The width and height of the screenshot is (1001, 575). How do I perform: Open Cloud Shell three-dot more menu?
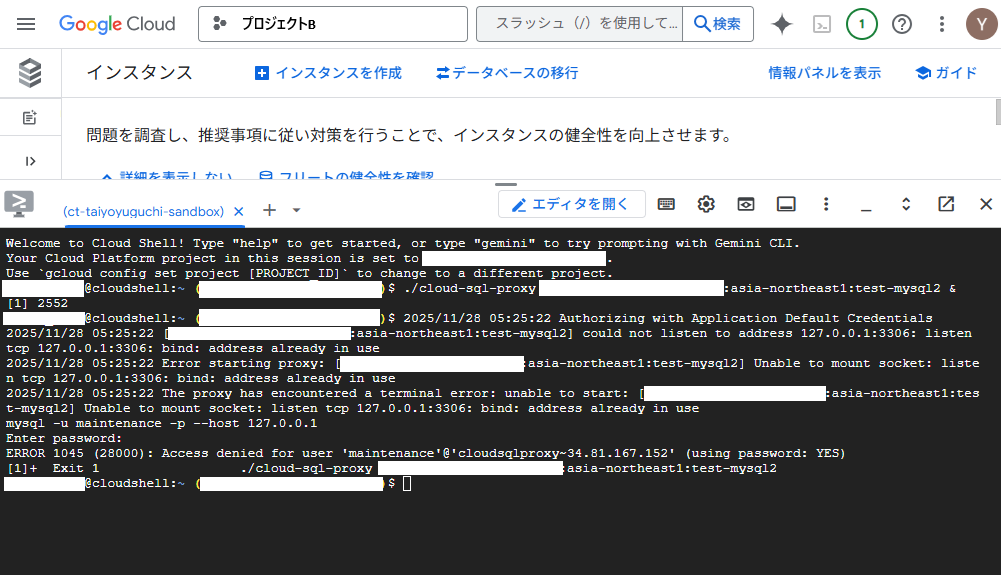point(826,204)
